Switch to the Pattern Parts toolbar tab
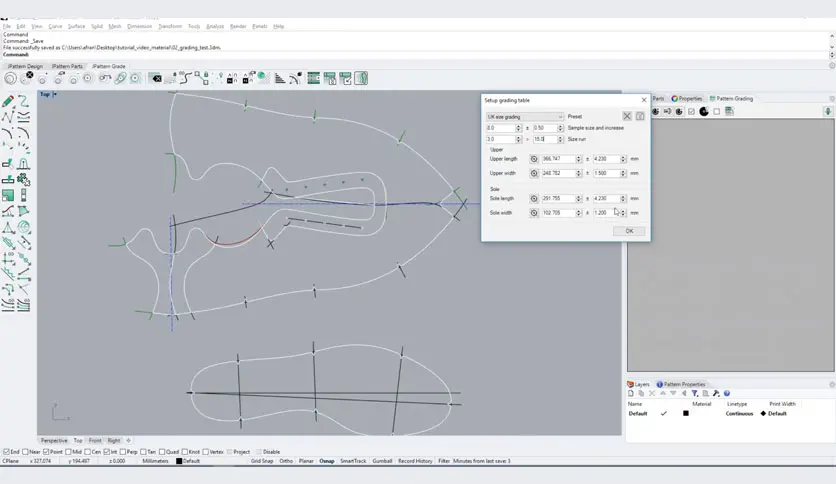Image resolution: width=836 pixels, height=484 pixels. click(x=67, y=66)
